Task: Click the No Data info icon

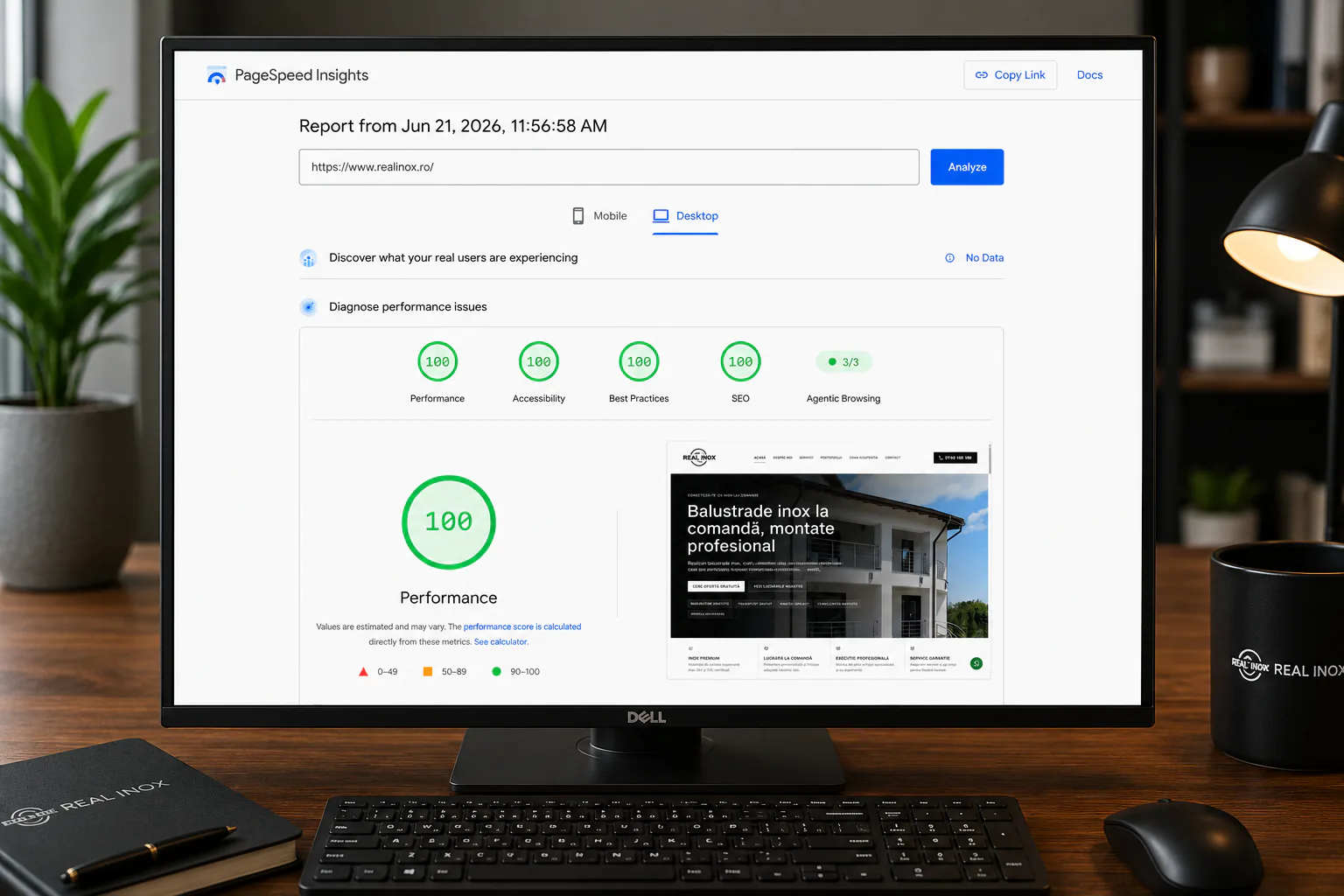Action: 949,258
